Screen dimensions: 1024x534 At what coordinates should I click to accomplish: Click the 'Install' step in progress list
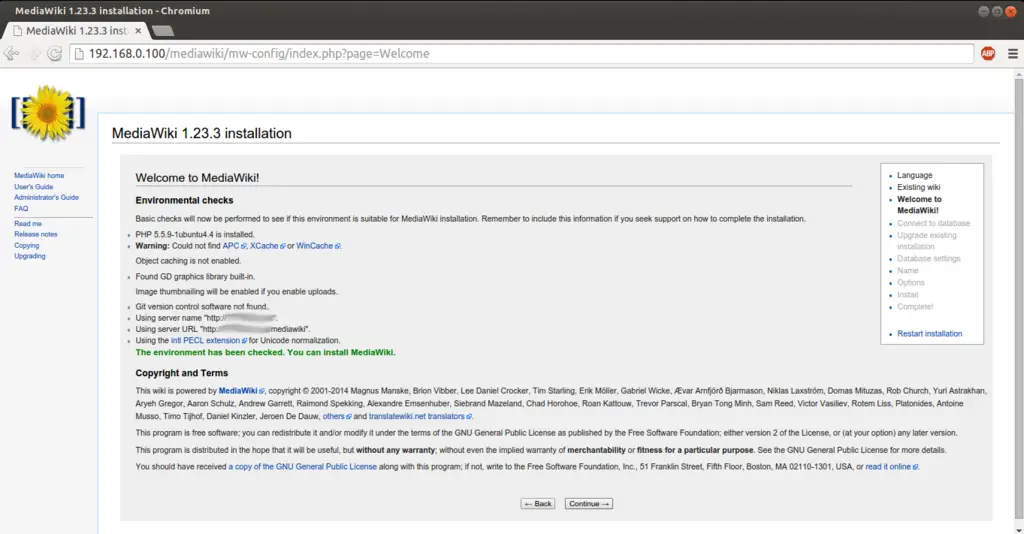click(907, 295)
